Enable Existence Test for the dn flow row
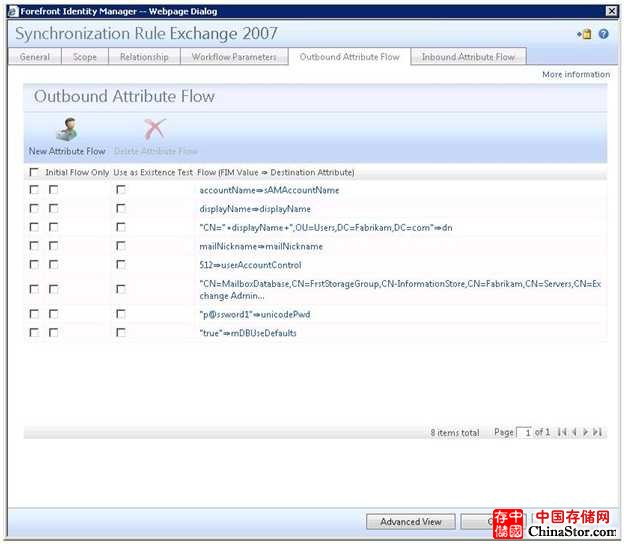 click(x=121, y=227)
